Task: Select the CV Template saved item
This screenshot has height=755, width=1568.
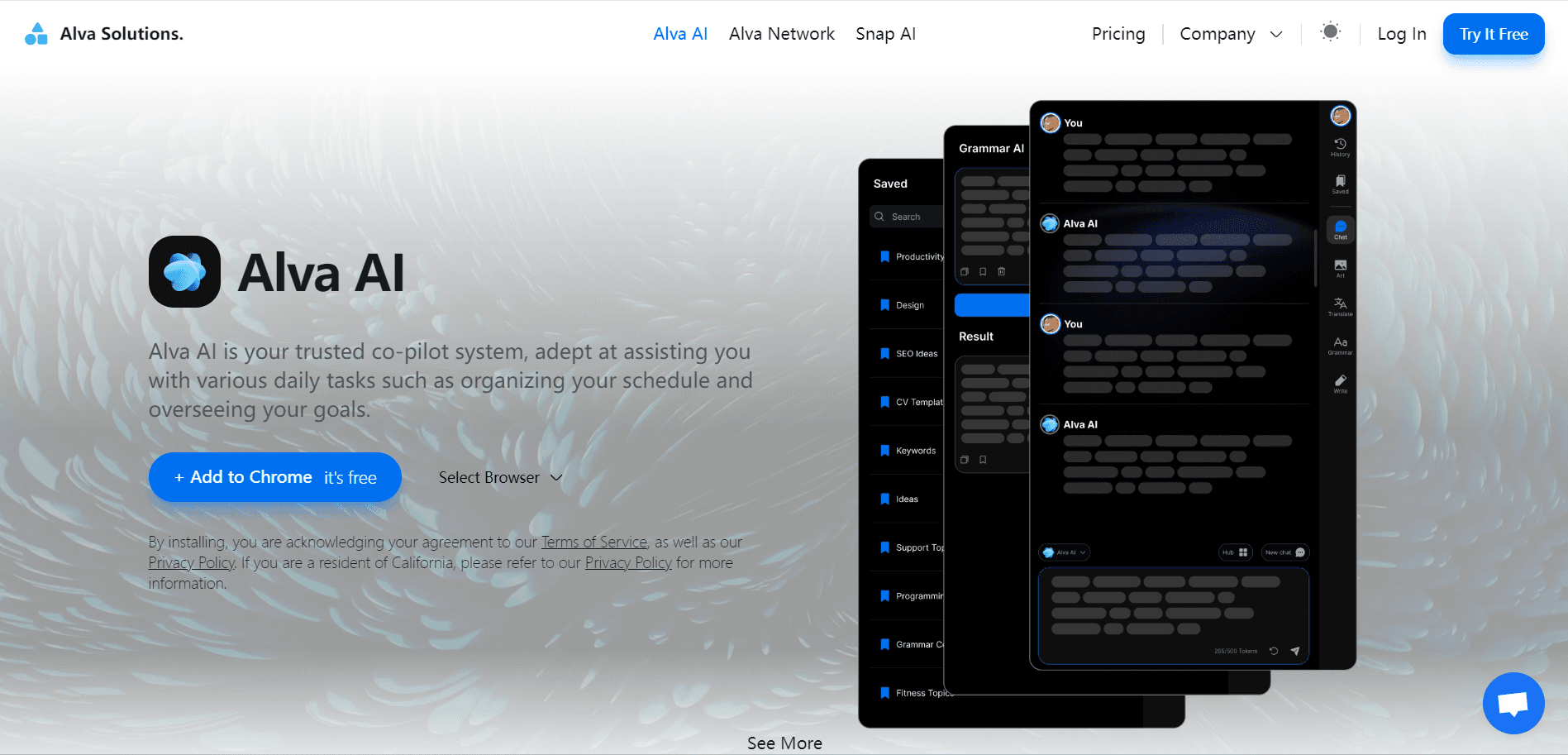Action: point(910,402)
